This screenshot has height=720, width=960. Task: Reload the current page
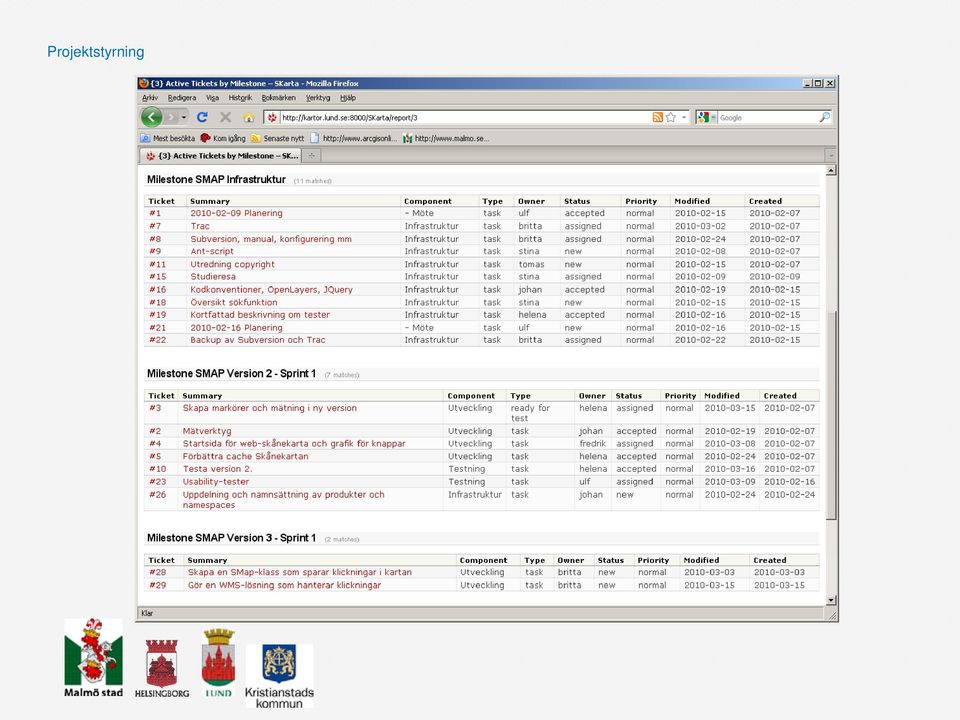[x=202, y=117]
